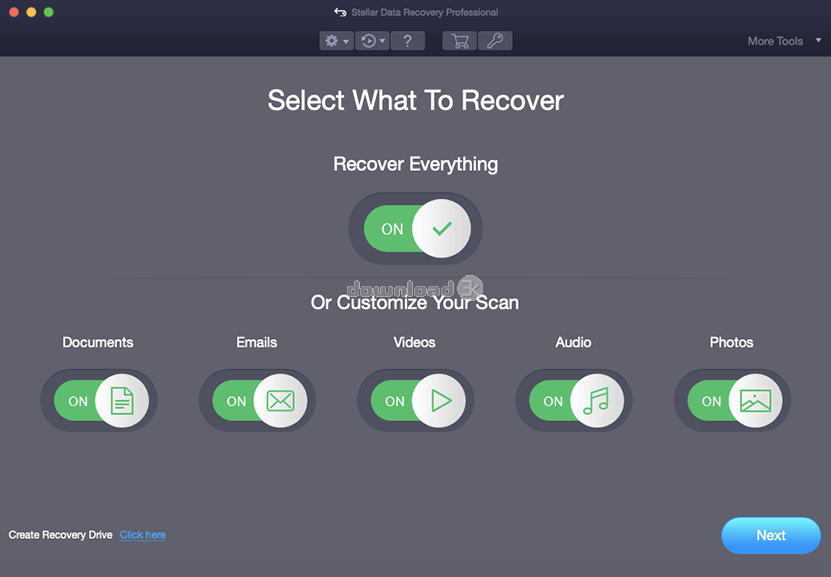Expand the resume recovery dropdown arrow
This screenshot has width=831, height=577.
(383, 41)
